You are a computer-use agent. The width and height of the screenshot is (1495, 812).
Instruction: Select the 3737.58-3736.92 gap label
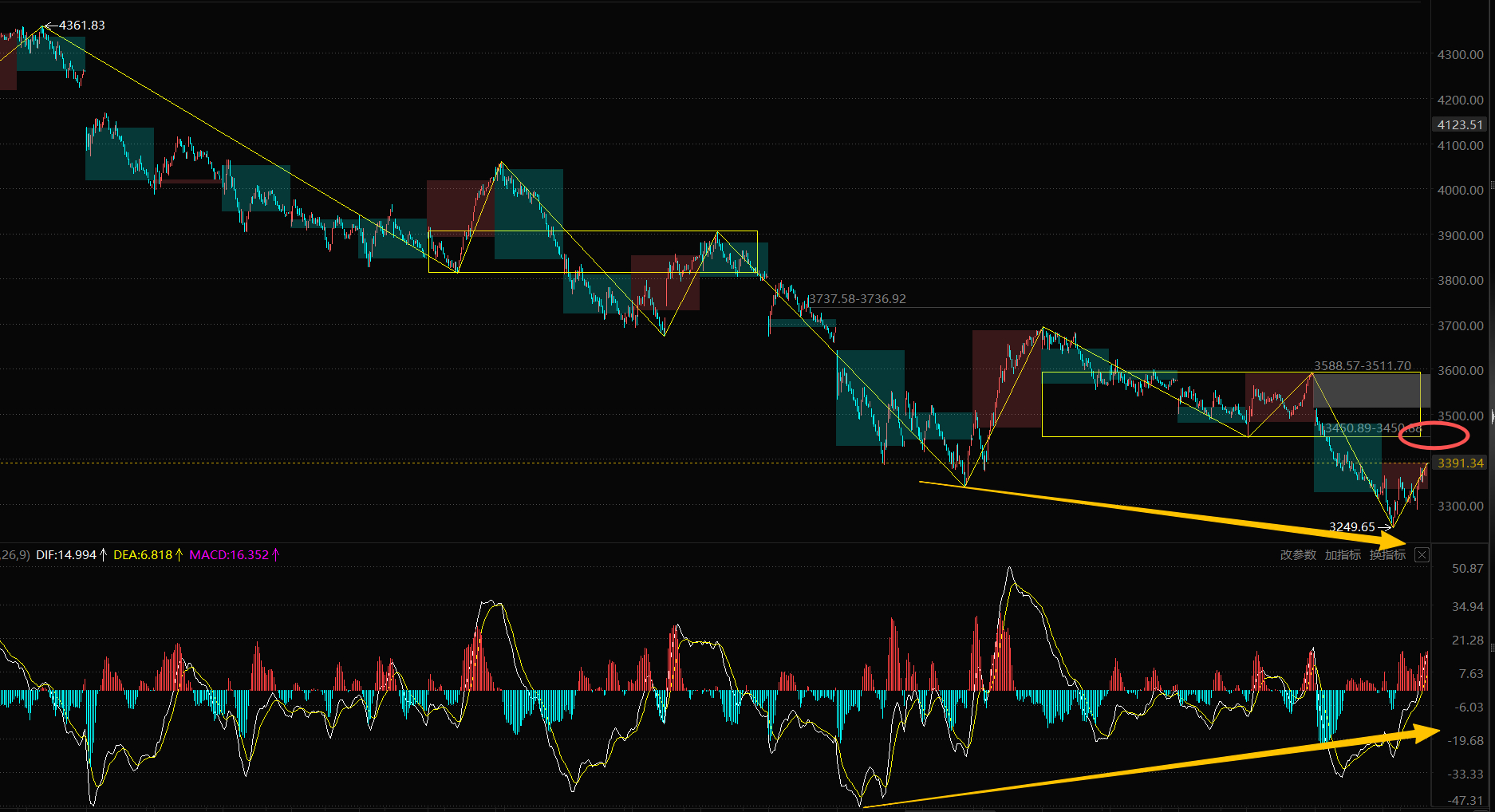click(x=858, y=299)
